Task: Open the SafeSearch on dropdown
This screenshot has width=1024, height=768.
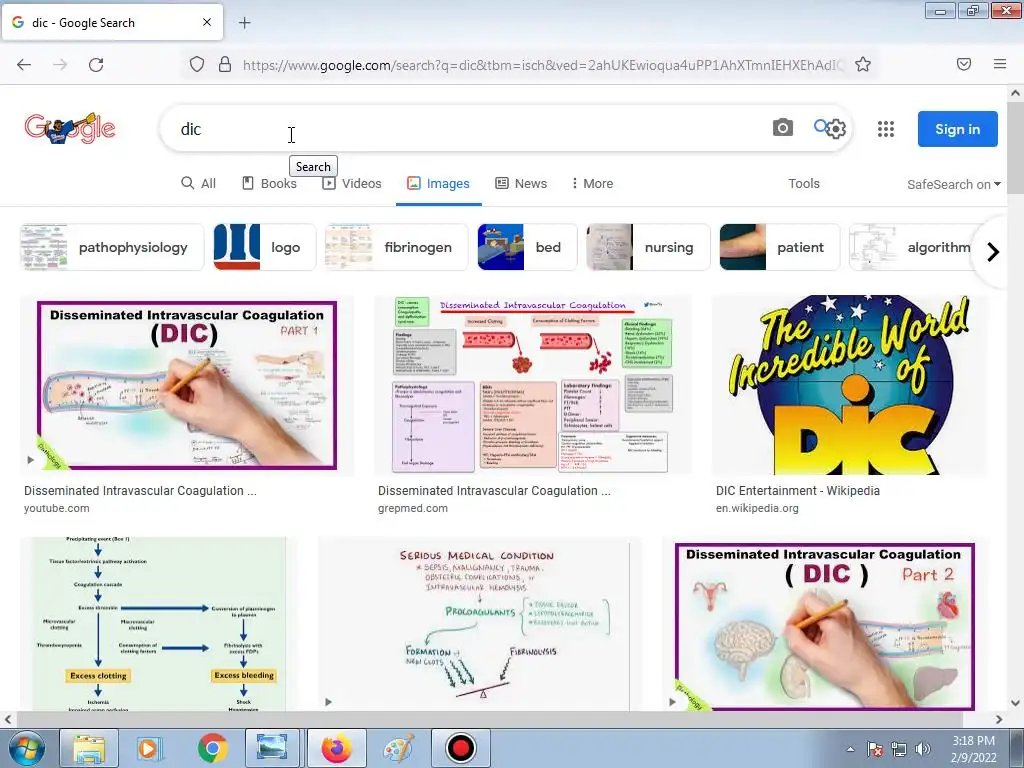Action: coord(953,184)
